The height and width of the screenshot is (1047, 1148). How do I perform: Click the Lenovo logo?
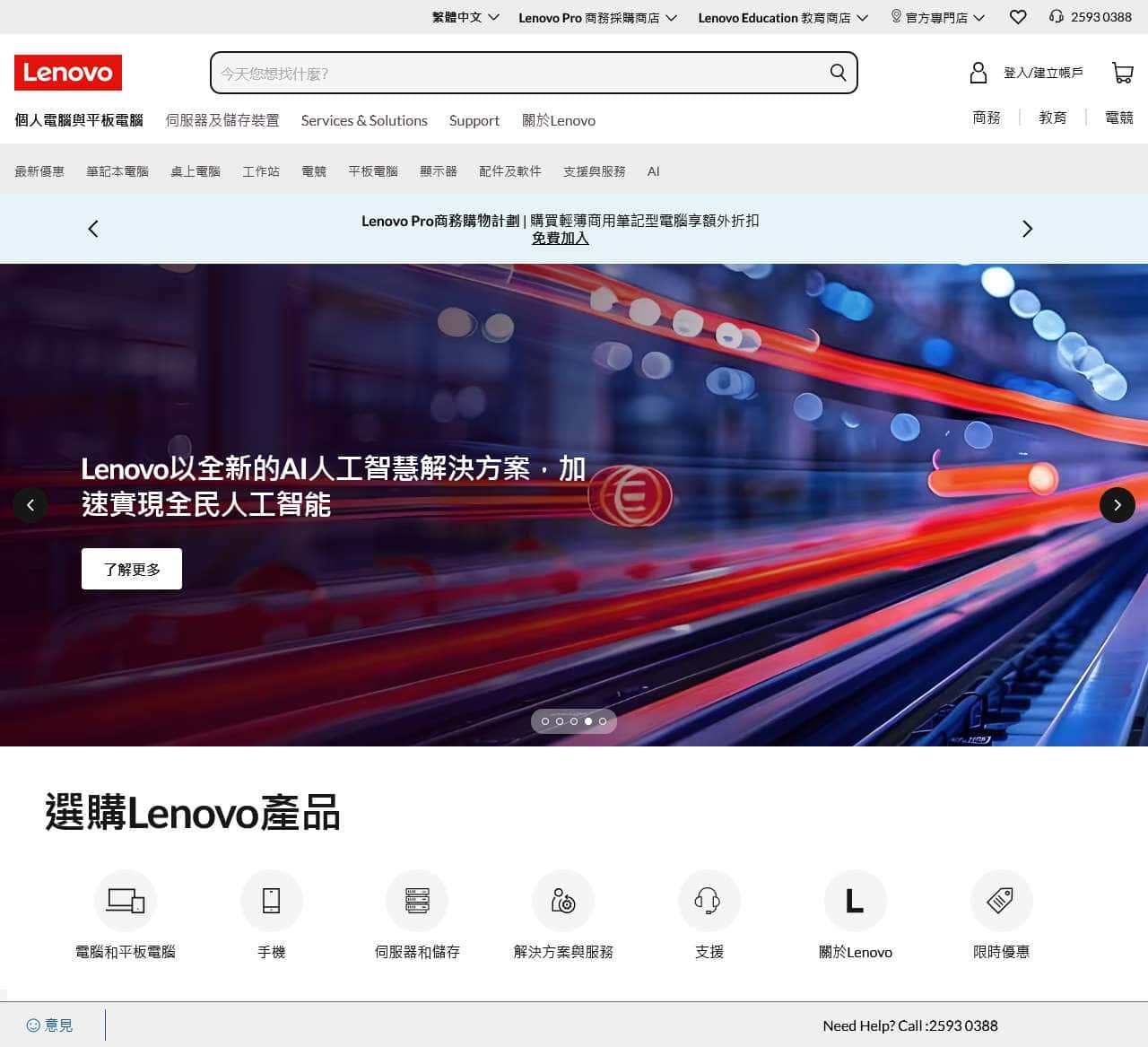(x=68, y=73)
